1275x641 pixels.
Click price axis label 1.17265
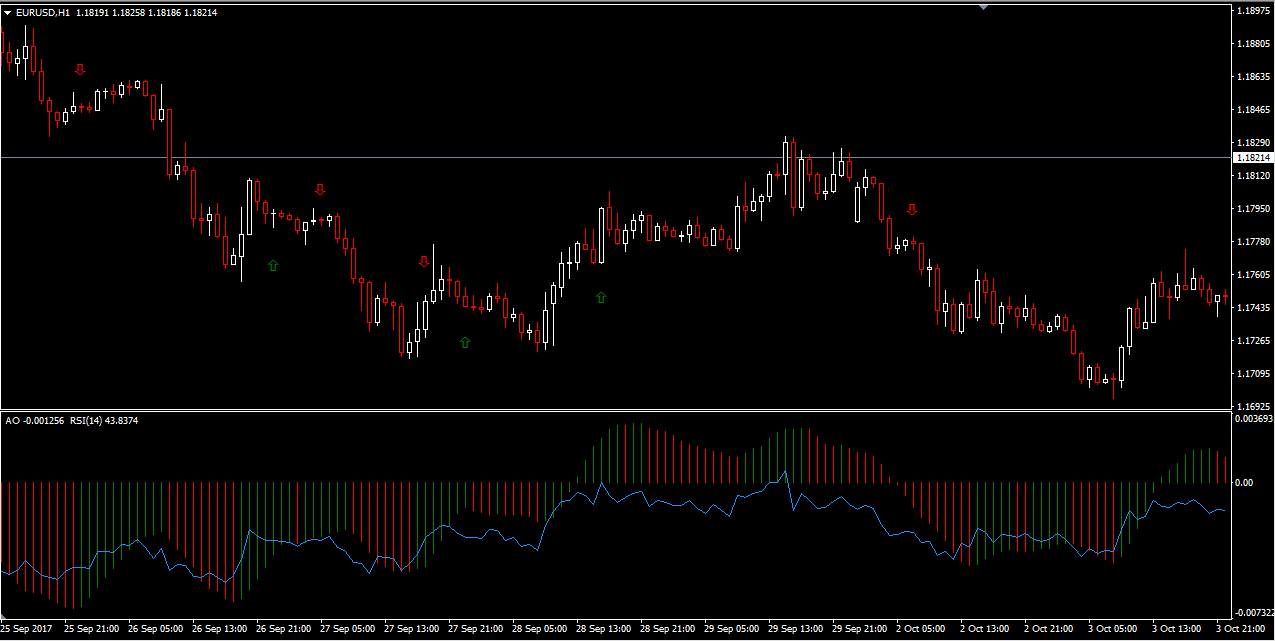click(x=1254, y=341)
